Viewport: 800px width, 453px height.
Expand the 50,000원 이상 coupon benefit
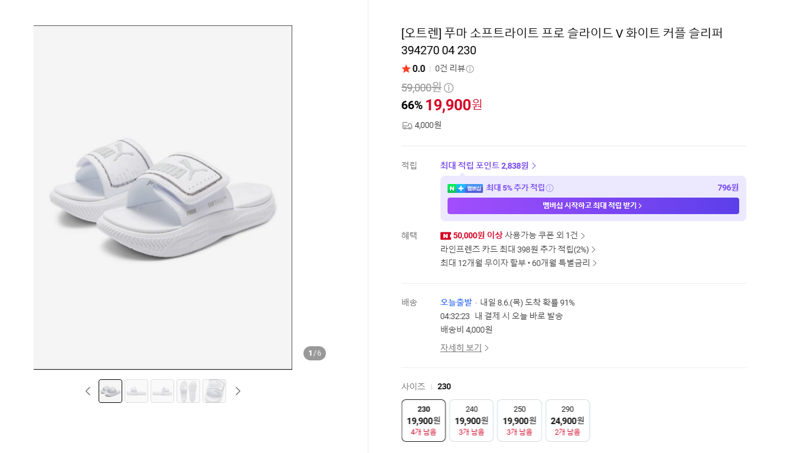pyautogui.click(x=512, y=236)
